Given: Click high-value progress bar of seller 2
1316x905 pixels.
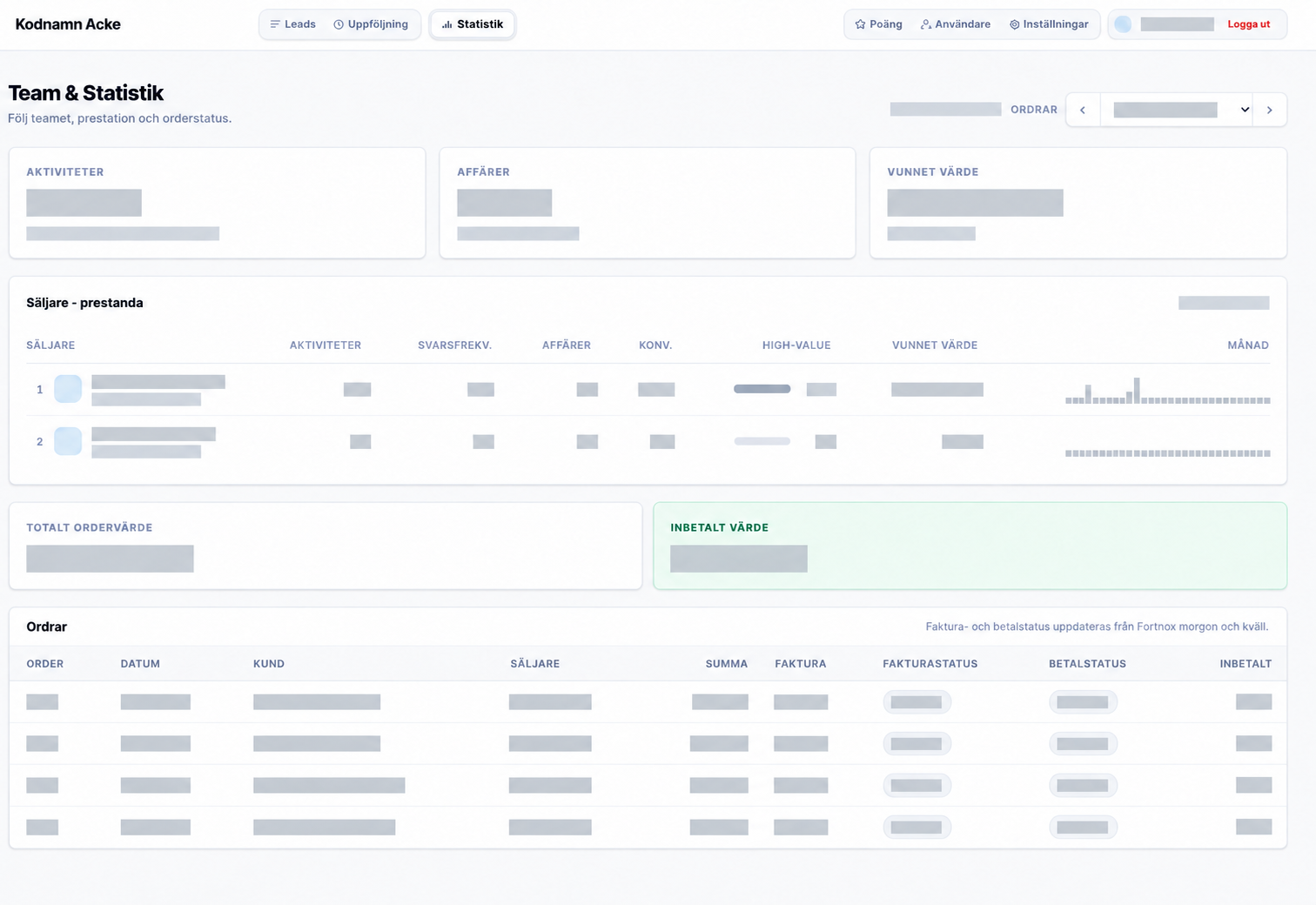Looking at the screenshot, I should coord(762,441).
